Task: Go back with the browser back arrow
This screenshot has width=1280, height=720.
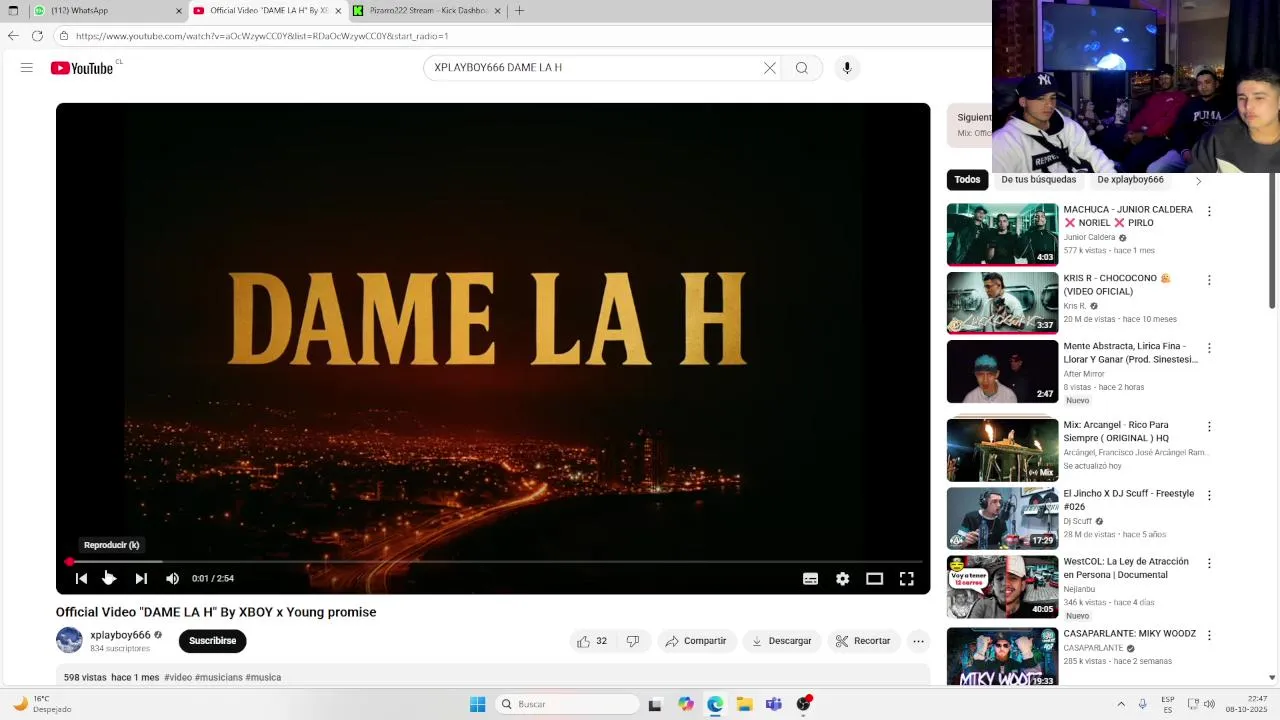Action: [13, 36]
